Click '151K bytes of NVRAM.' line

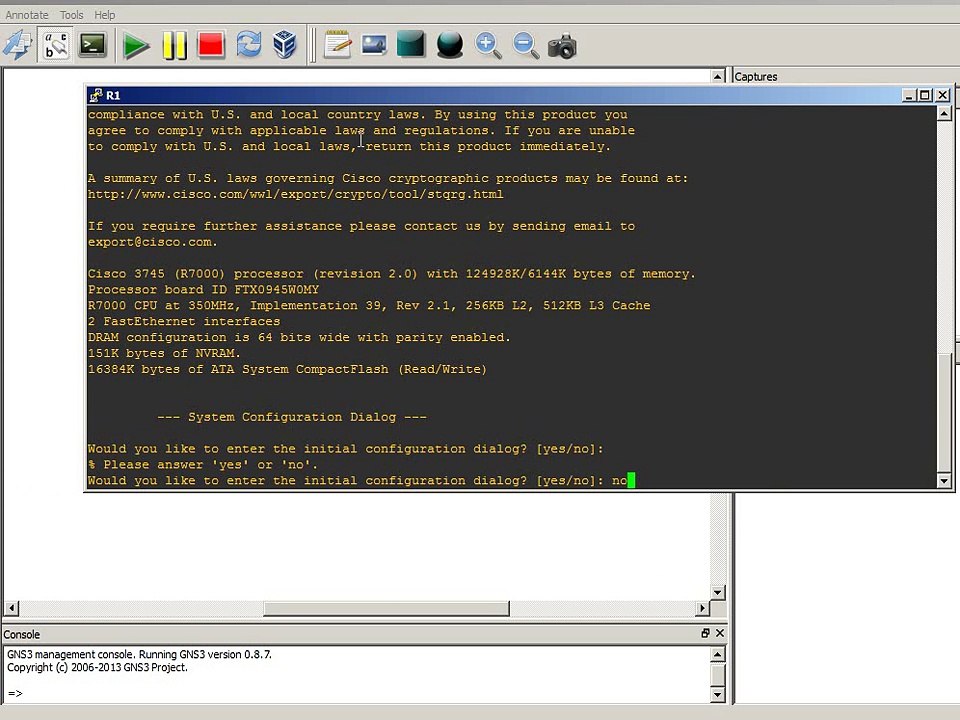point(164,353)
